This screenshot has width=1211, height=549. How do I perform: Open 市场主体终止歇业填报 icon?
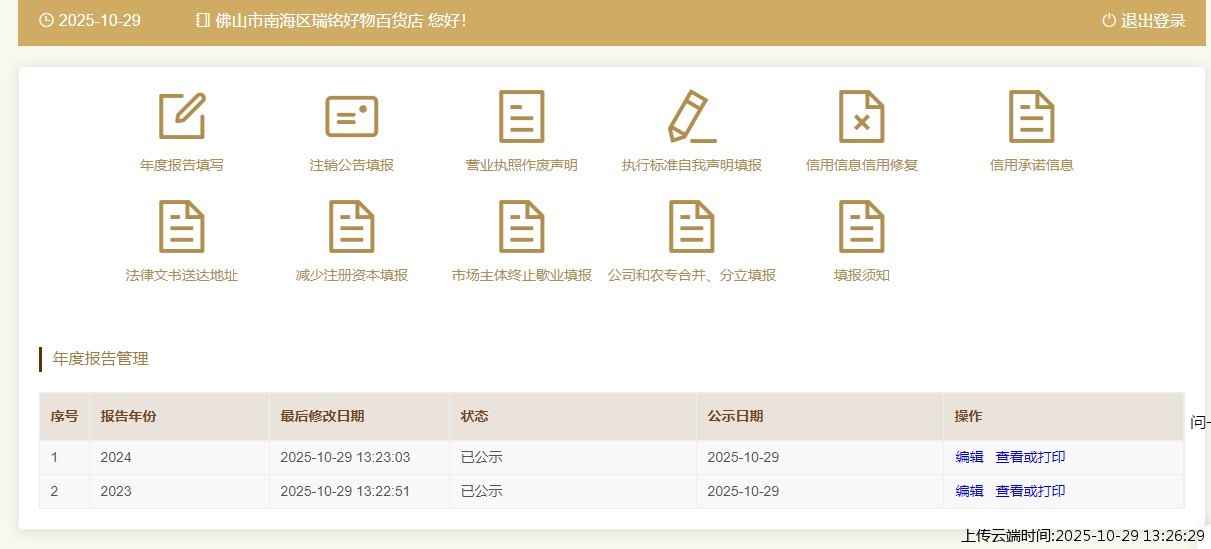522,226
